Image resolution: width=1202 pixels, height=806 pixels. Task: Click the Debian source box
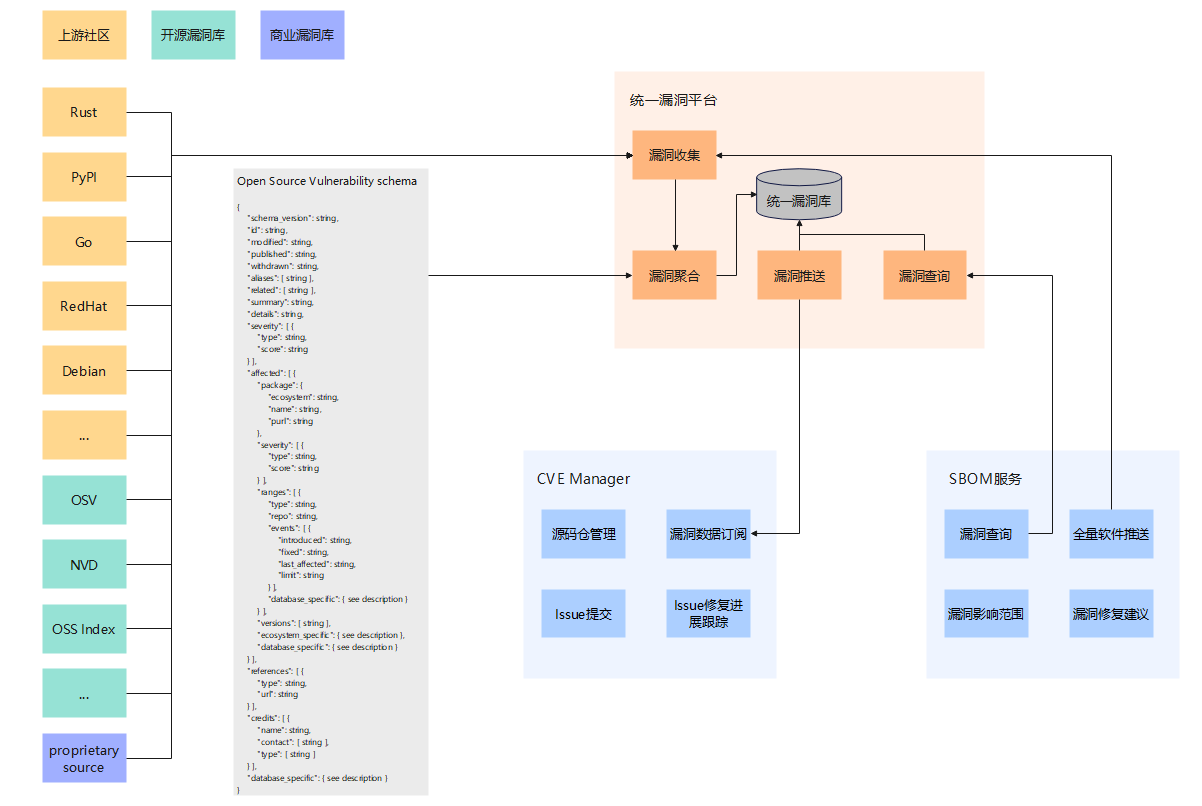tap(84, 370)
